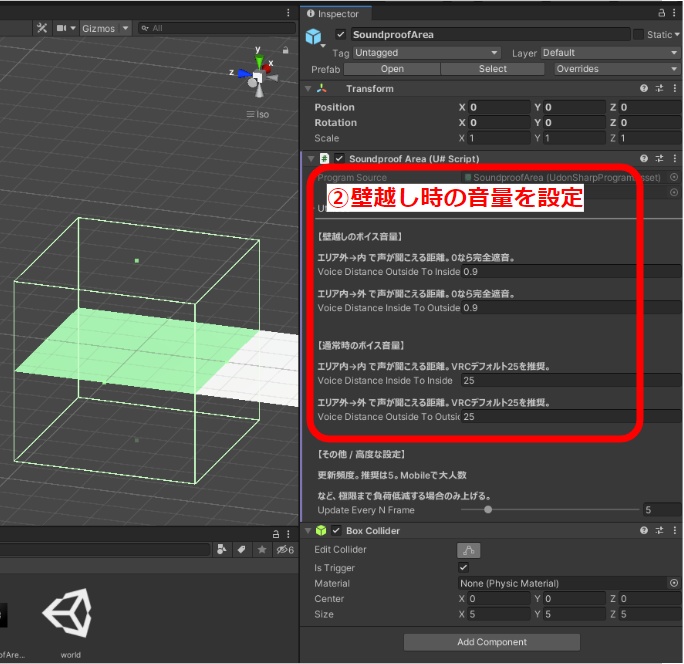Click the Edit Collider button
684x664 pixels.
coord(469,550)
